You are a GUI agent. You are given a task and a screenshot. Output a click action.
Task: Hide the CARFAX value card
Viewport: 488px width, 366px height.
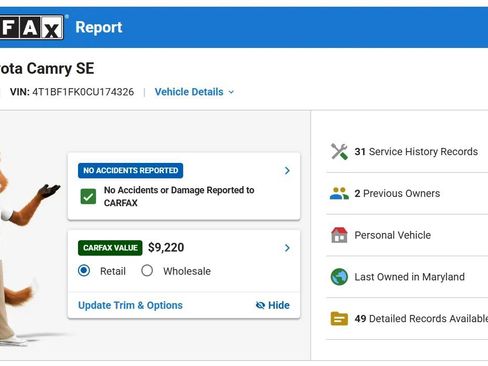coord(273,305)
